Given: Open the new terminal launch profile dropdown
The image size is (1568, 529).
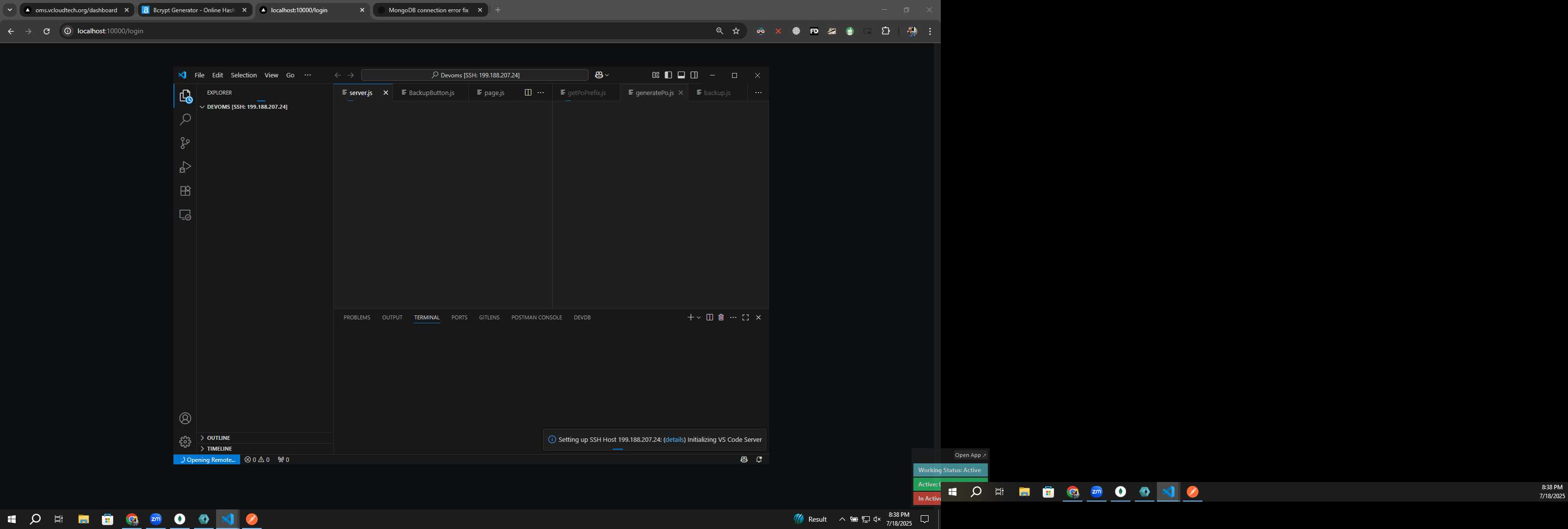Looking at the screenshot, I should pos(699,317).
